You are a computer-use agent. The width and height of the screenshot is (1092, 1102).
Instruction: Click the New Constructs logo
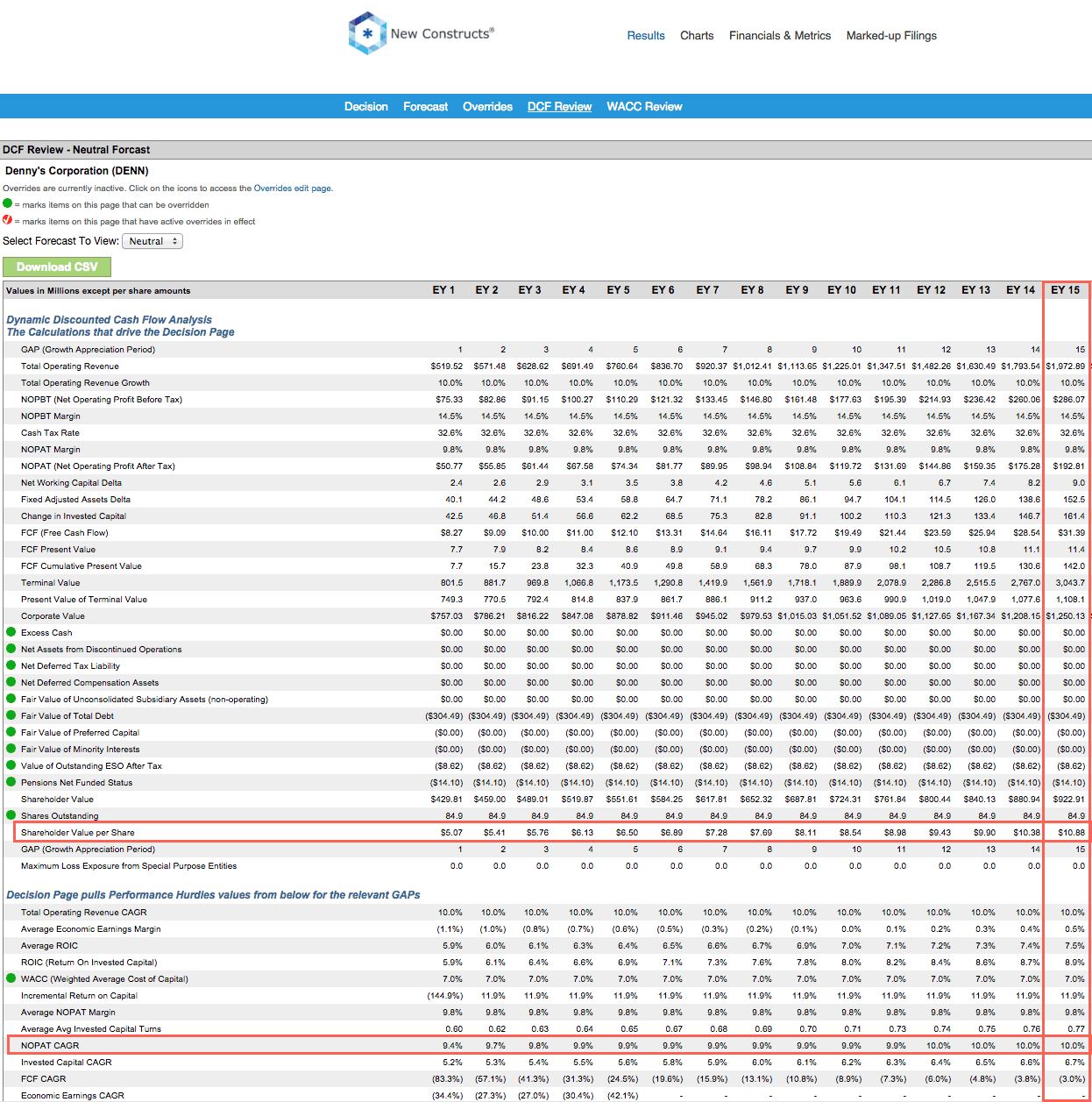point(421,33)
